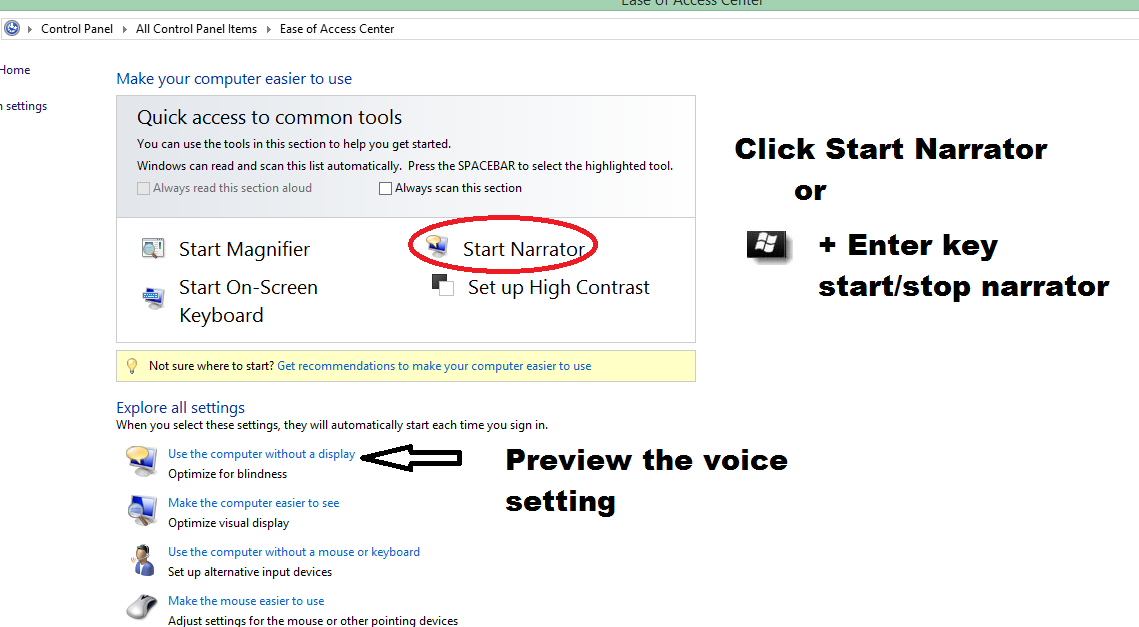This screenshot has width=1139, height=627.
Task: Expand arrow after All Control Panel Items
Action: point(269,29)
